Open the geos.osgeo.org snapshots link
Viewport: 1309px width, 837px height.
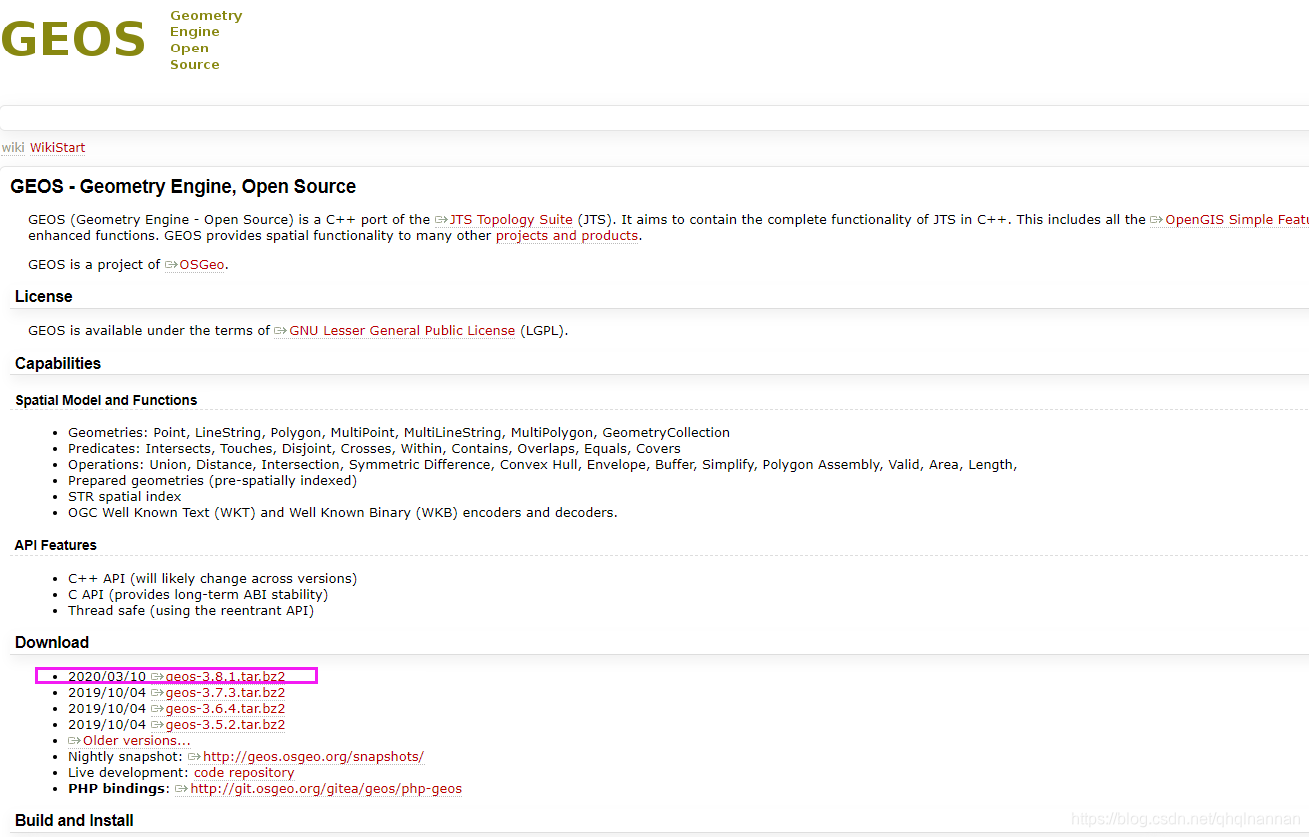(x=313, y=757)
